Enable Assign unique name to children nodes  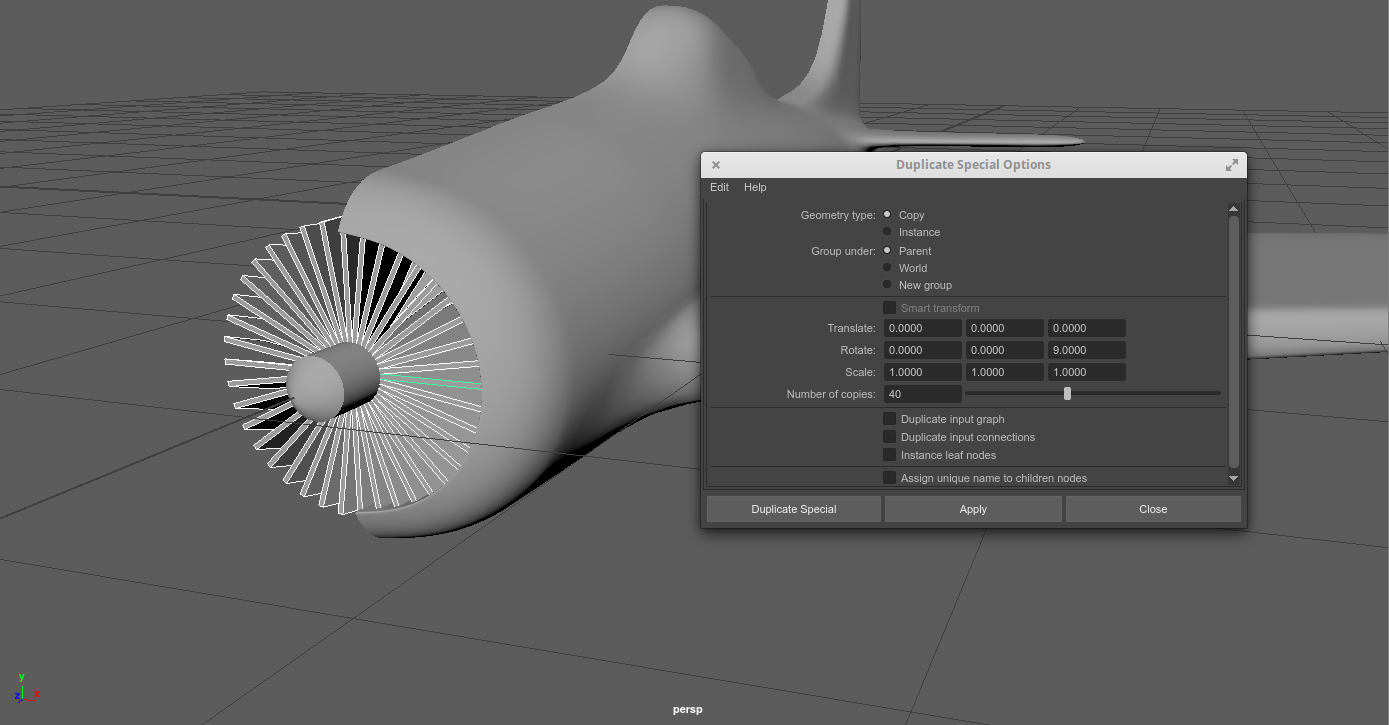(x=890, y=478)
